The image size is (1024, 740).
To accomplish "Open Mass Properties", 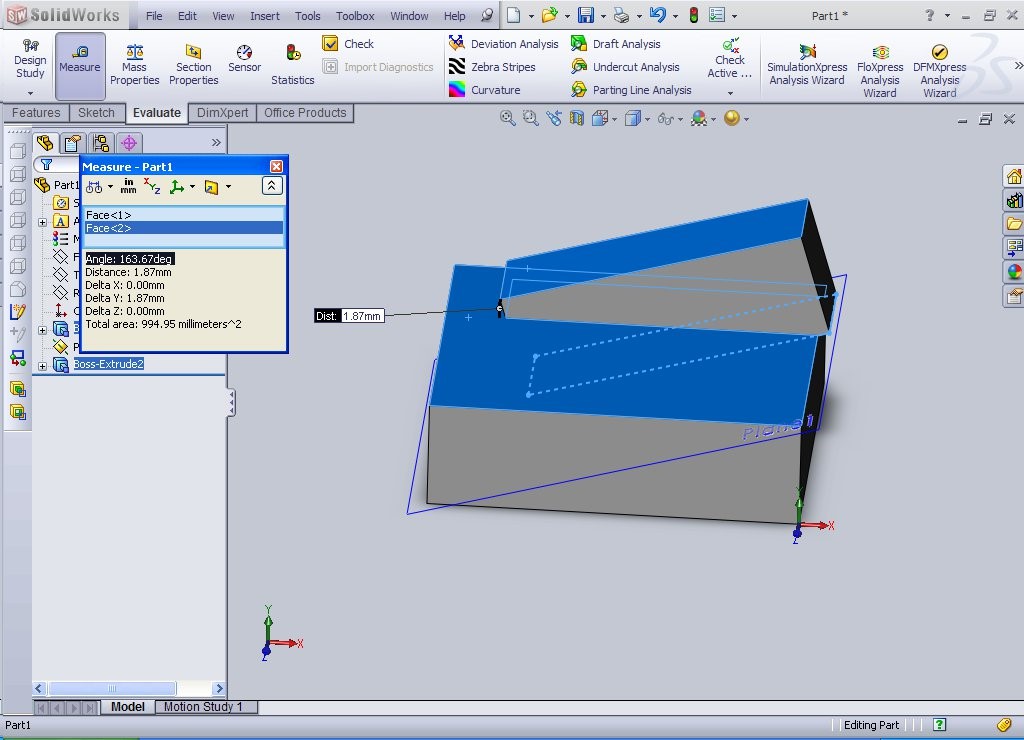I will pyautogui.click(x=135, y=65).
